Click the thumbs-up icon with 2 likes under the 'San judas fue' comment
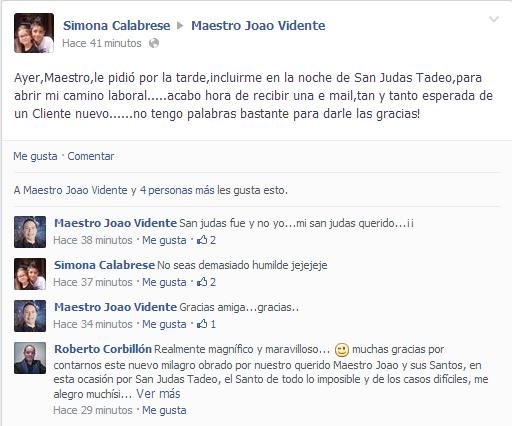 pos(202,240)
